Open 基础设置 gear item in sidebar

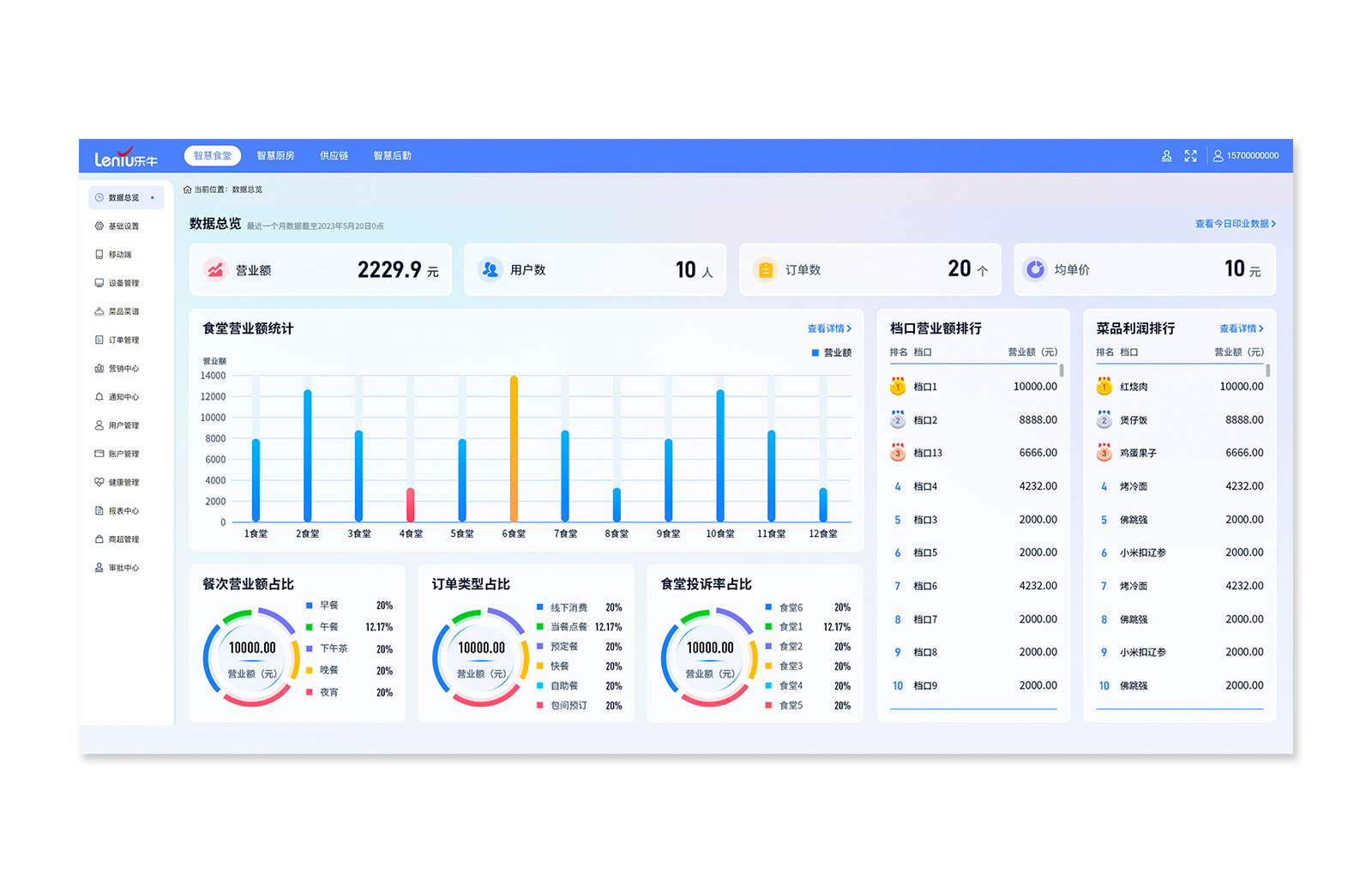pyautogui.click(x=117, y=226)
